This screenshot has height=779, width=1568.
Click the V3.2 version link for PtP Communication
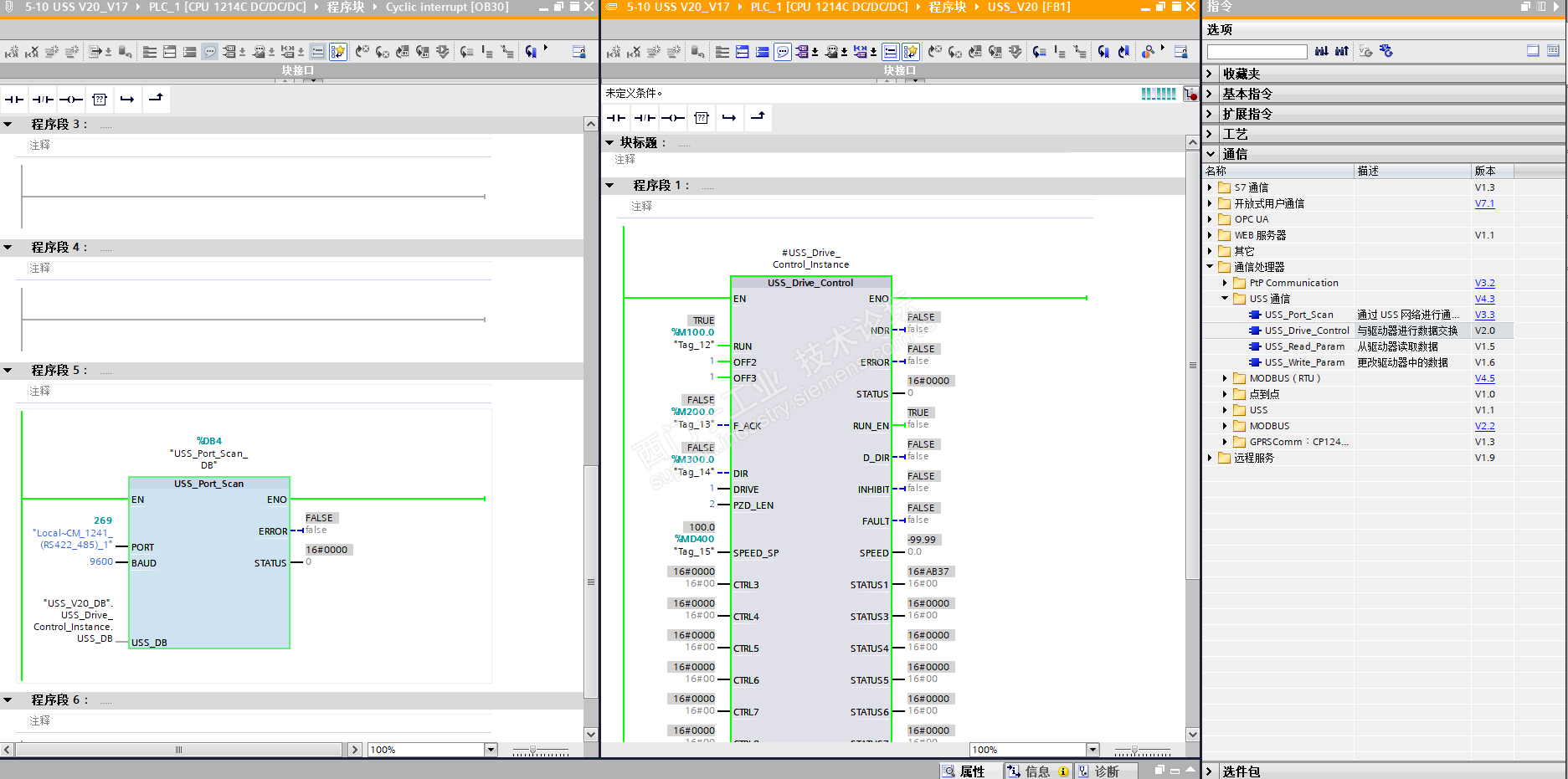click(x=1484, y=284)
